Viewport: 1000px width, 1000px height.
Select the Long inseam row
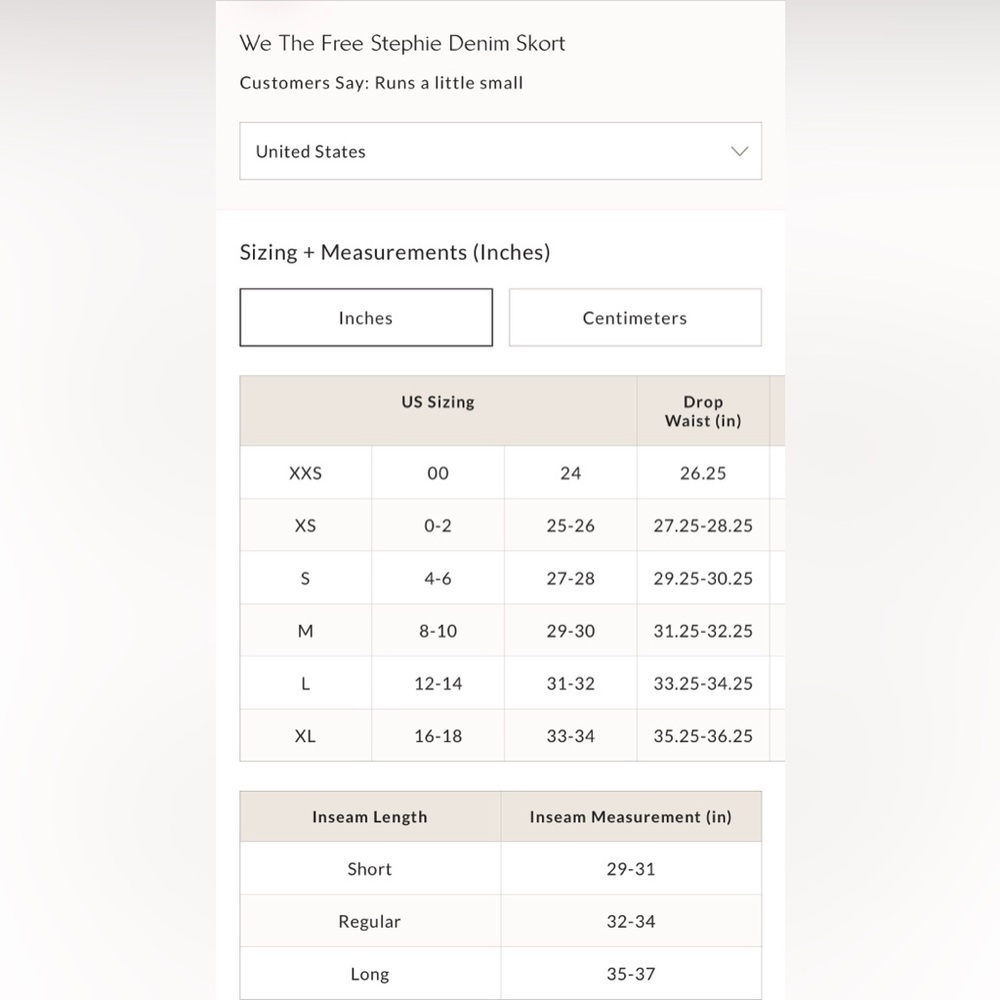[501, 973]
